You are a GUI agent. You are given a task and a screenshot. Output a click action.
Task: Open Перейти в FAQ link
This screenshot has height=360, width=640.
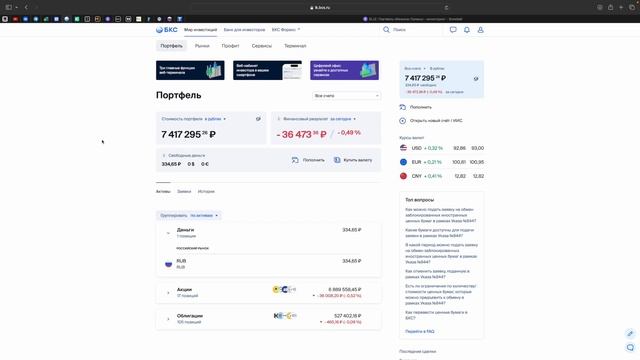[420, 331]
